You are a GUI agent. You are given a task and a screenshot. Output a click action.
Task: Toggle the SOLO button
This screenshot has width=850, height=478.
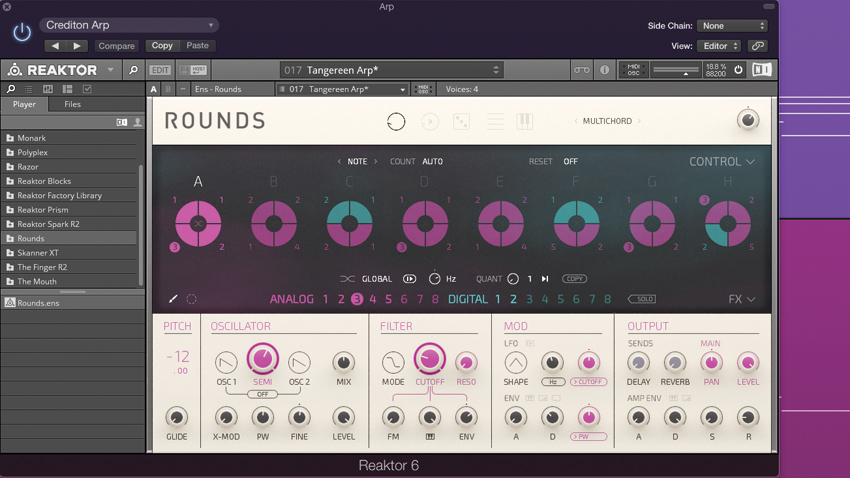(642, 299)
